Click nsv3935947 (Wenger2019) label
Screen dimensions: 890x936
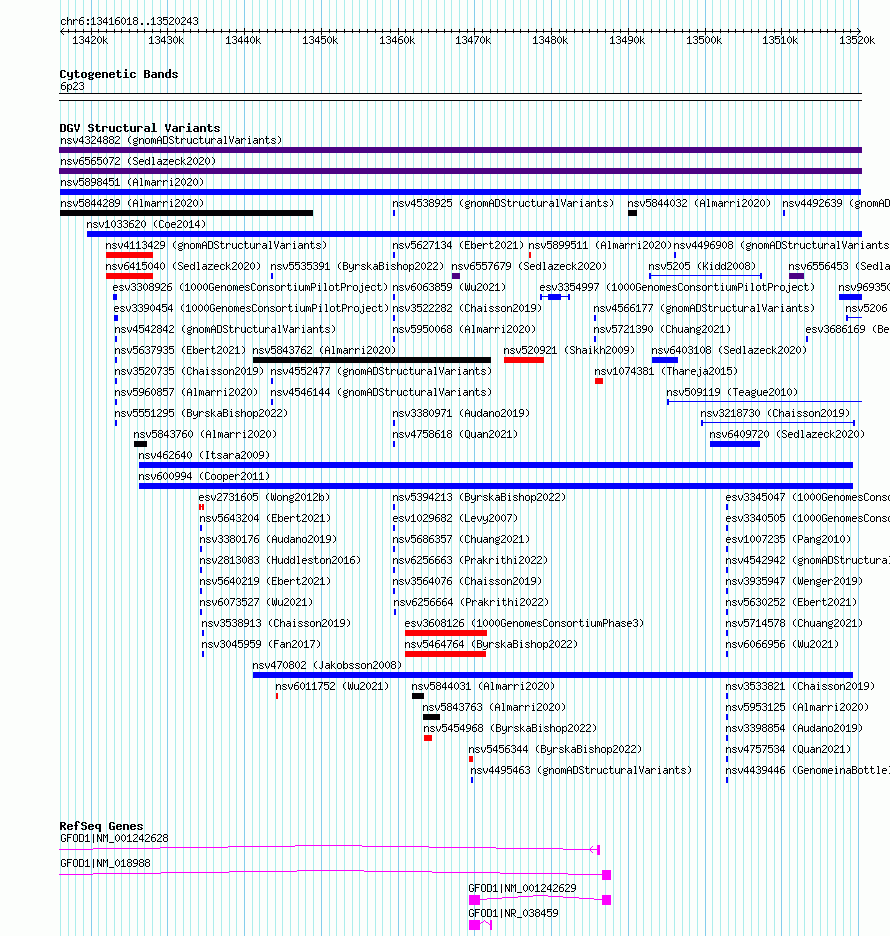pyautogui.click(x=794, y=581)
